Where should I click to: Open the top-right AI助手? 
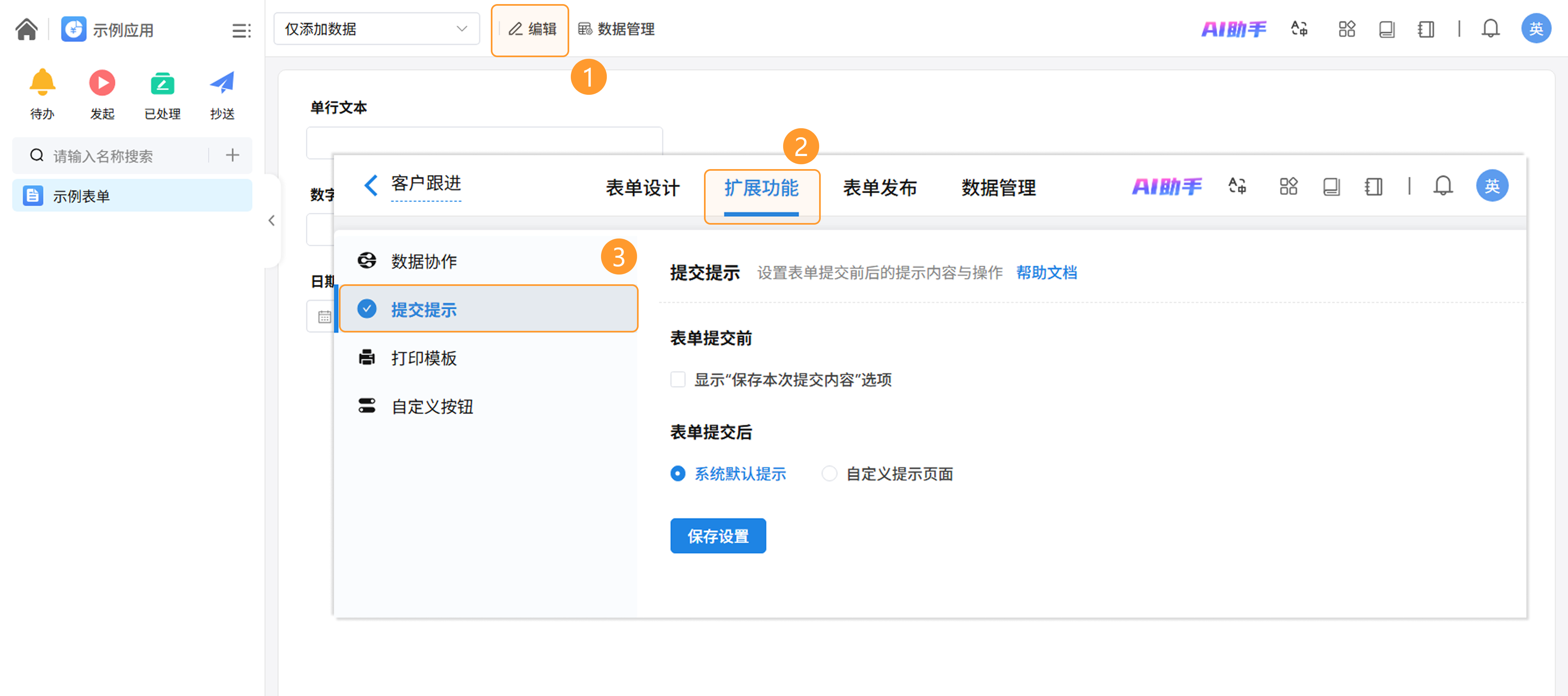pyautogui.click(x=1233, y=29)
